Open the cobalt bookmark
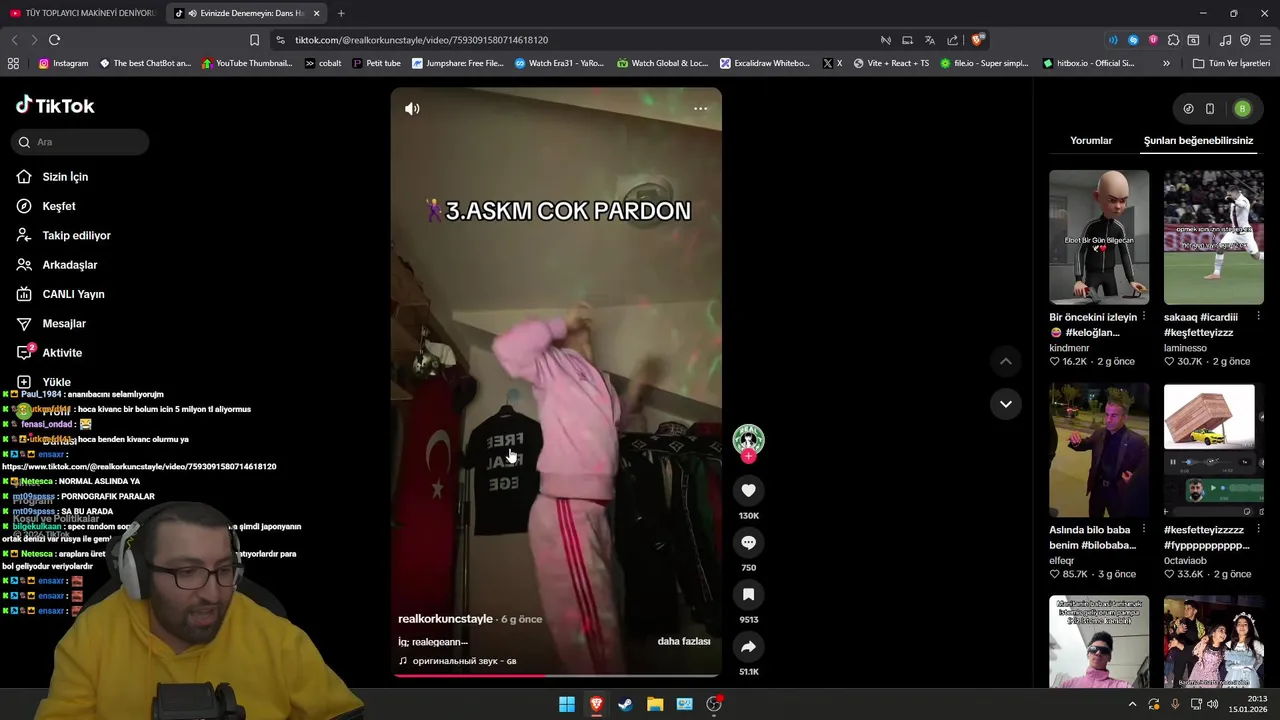 (322, 63)
